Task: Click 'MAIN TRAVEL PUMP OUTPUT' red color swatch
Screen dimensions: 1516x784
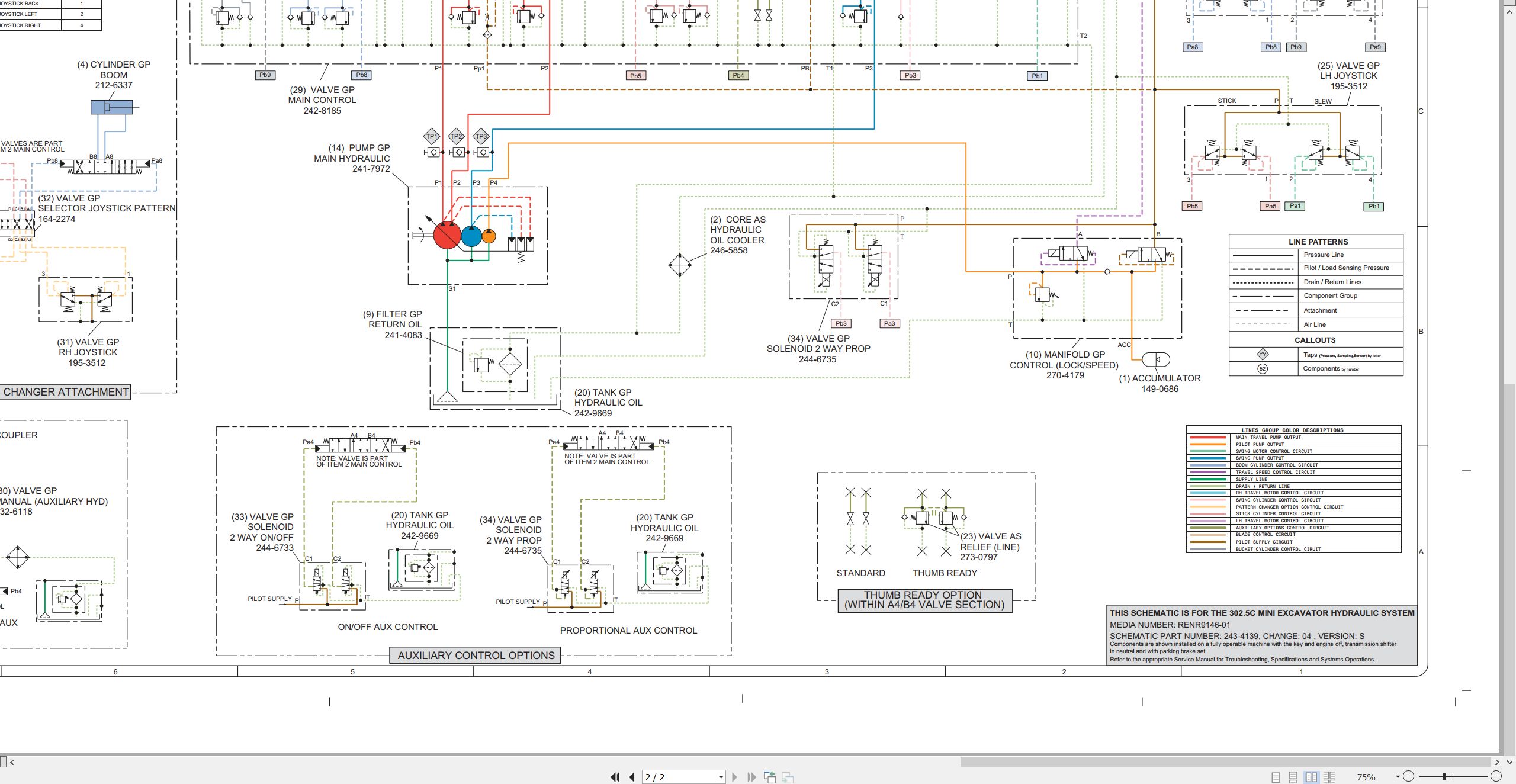Action: [x=1209, y=437]
